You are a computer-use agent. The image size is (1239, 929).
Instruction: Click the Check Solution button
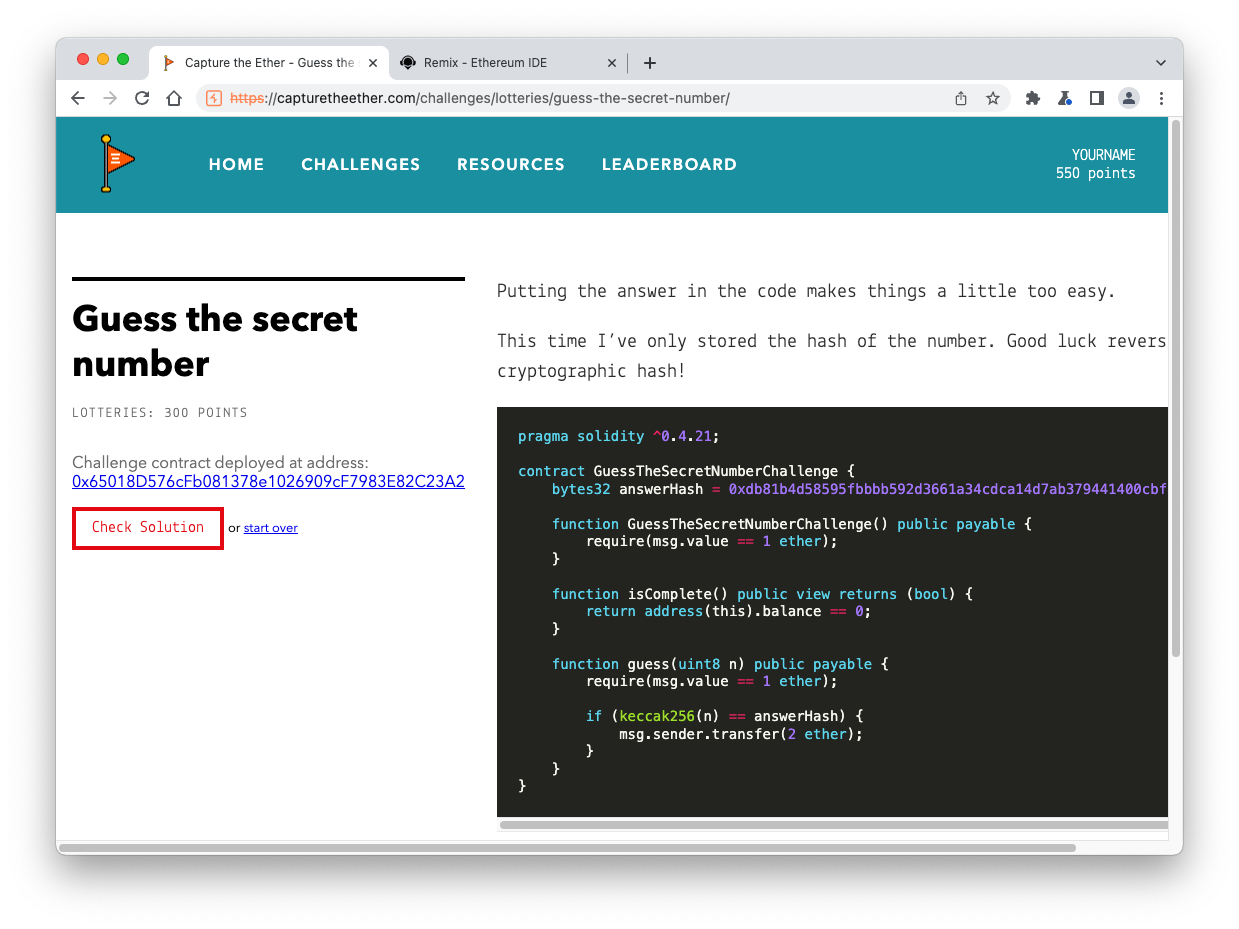click(148, 528)
